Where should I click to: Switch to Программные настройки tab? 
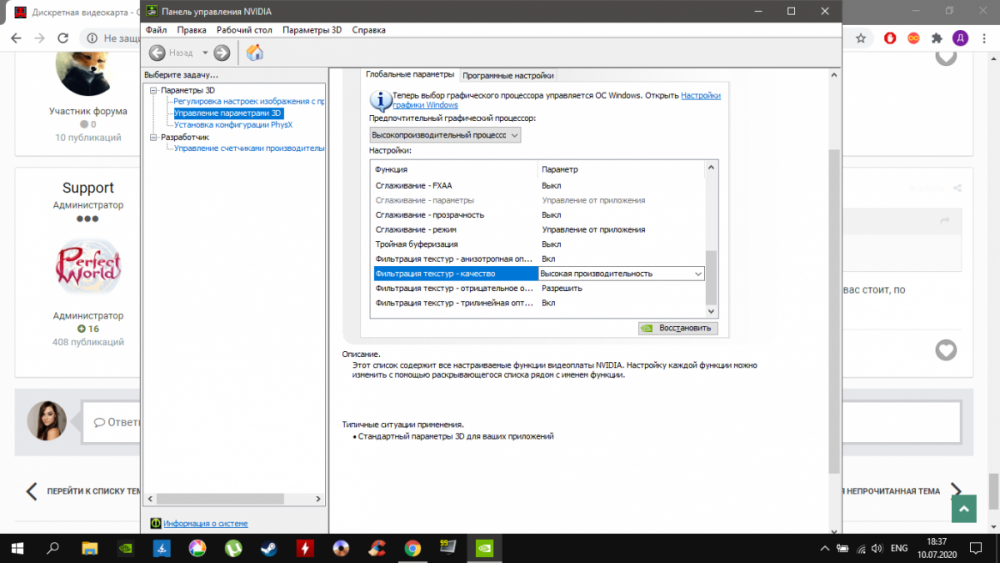pyautogui.click(x=508, y=75)
